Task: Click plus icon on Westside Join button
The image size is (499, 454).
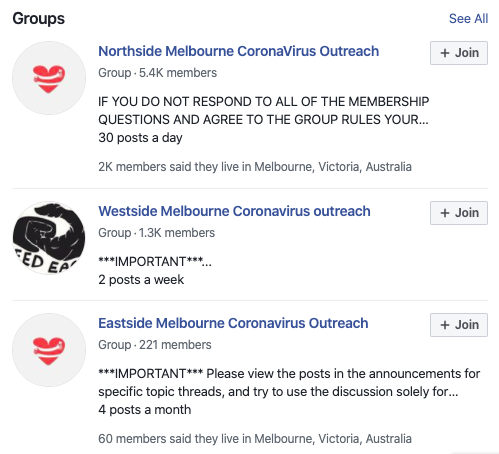Action: pyautogui.click(x=445, y=213)
